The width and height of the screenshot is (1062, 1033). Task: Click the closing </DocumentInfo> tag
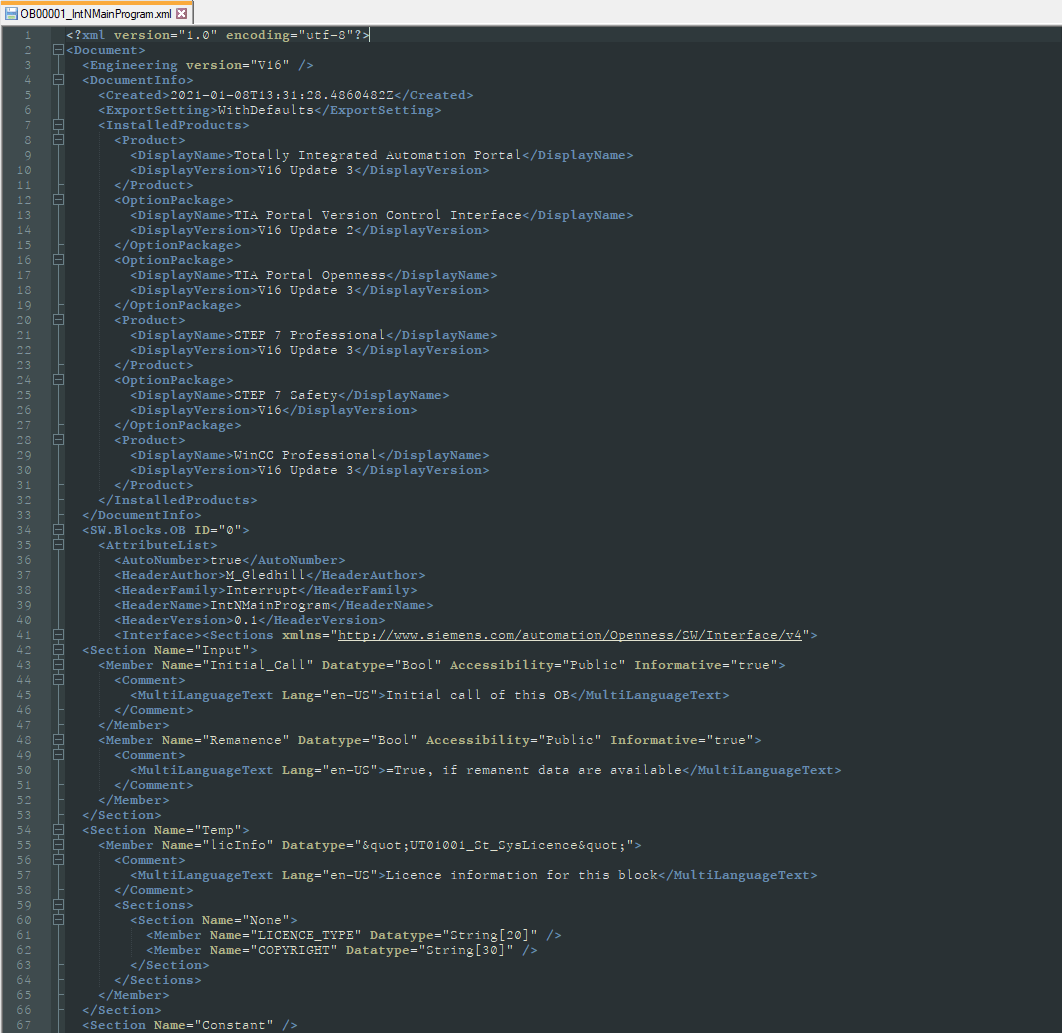tap(142, 515)
